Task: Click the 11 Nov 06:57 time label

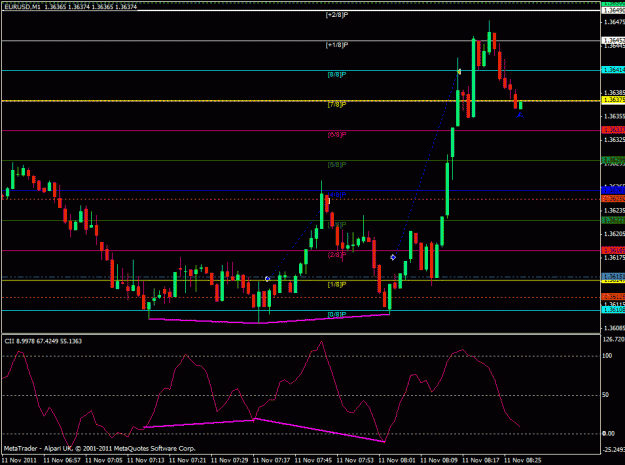Action: 62,460
